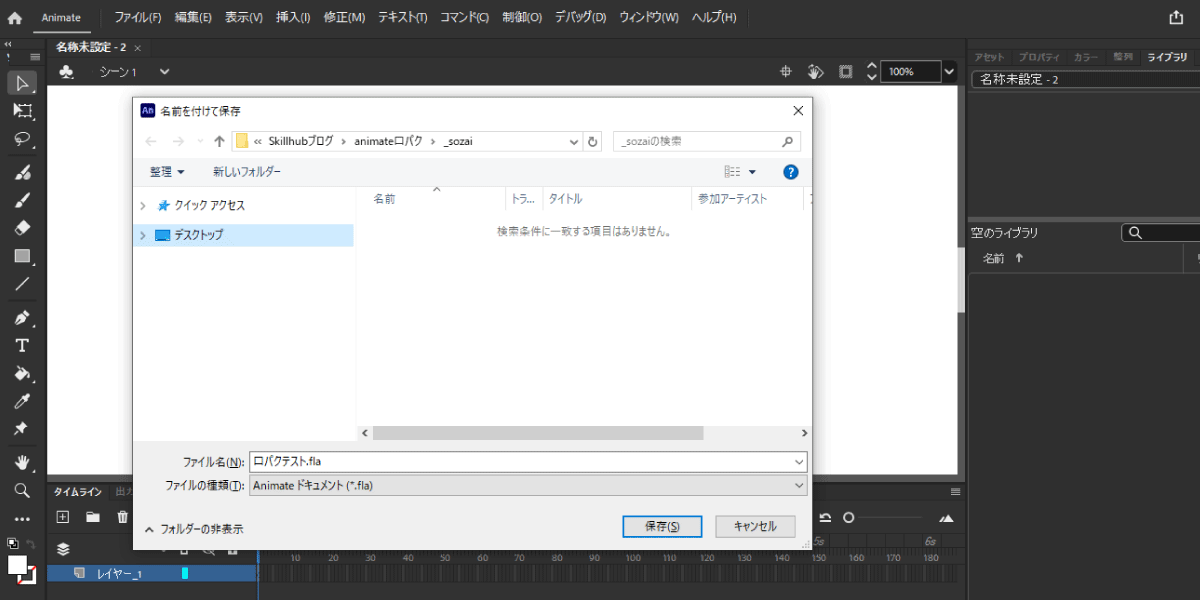This screenshot has width=1200, height=600.
Task: Click the animateロパク breadcrumb folder
Action: click(x=388, y=142)
